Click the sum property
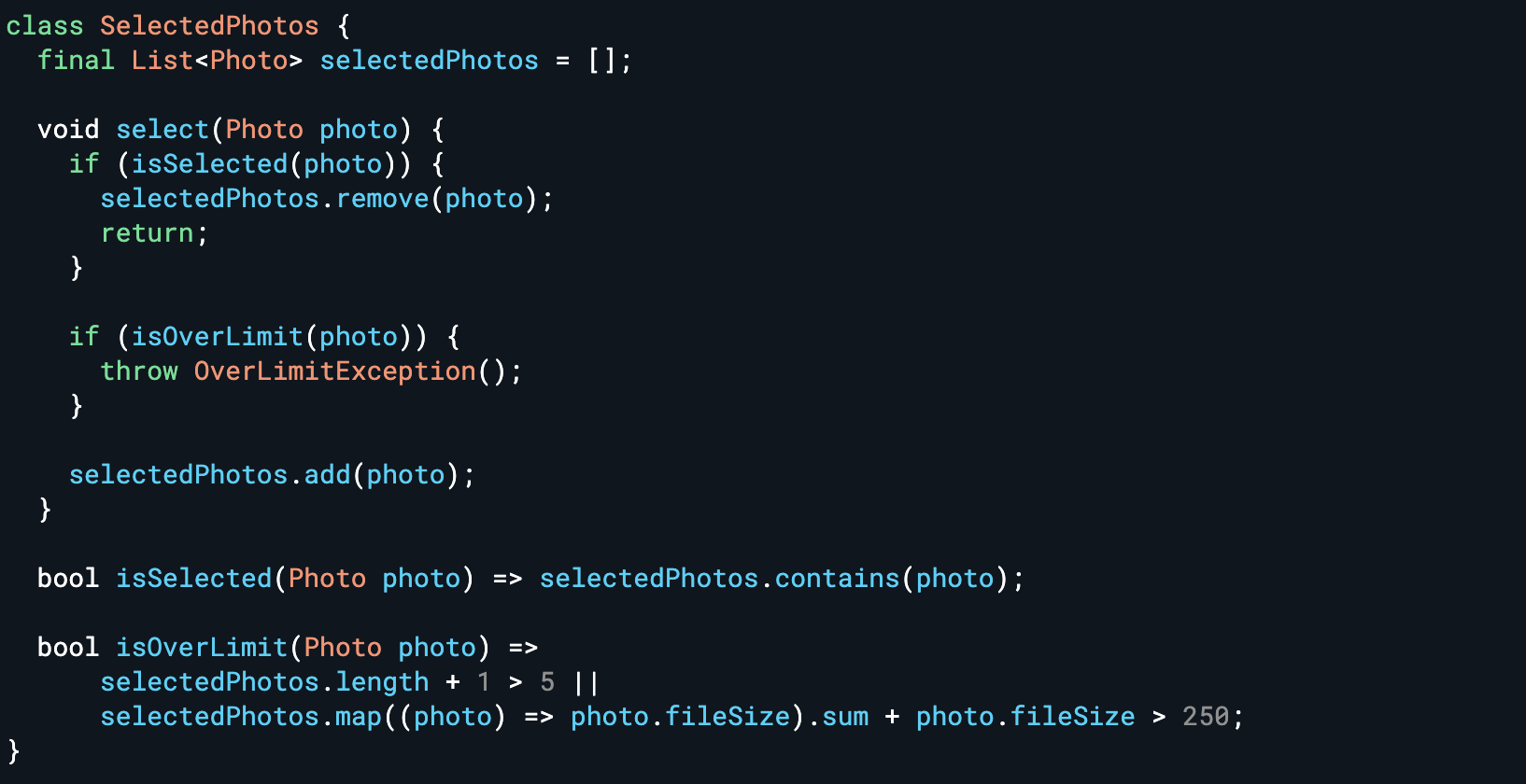The width and height of the screenshot is (1526, 784). (x=845, y=717)
